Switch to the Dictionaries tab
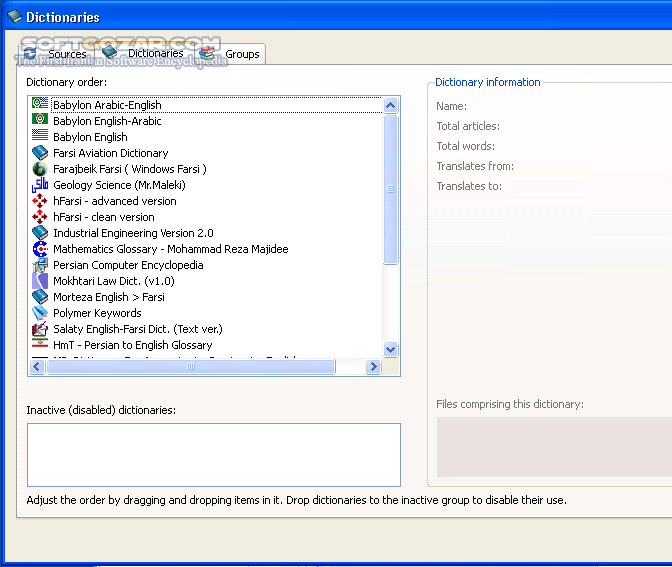Image resolution: width=672 pixels, height=567 pixels. pyautogui.click(x=144, y=53)
